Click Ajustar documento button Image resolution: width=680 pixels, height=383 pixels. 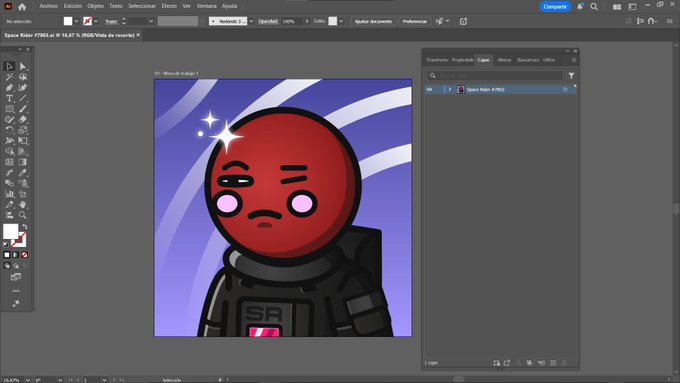pyautogui.click(x=373, y=21)
